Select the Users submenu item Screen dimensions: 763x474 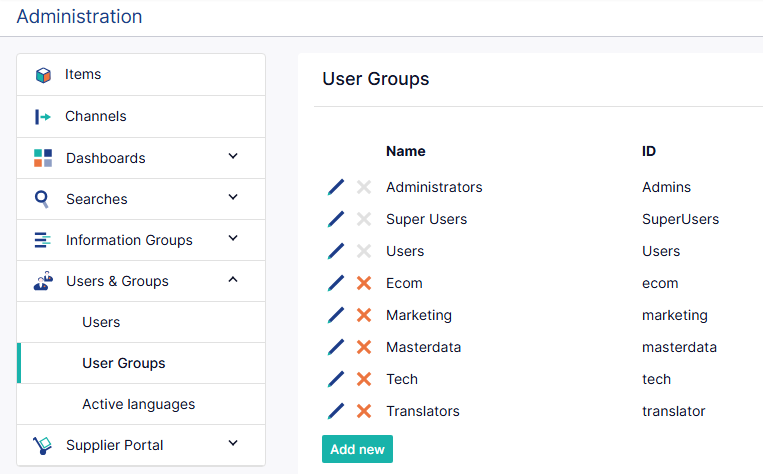click(141, 322)
